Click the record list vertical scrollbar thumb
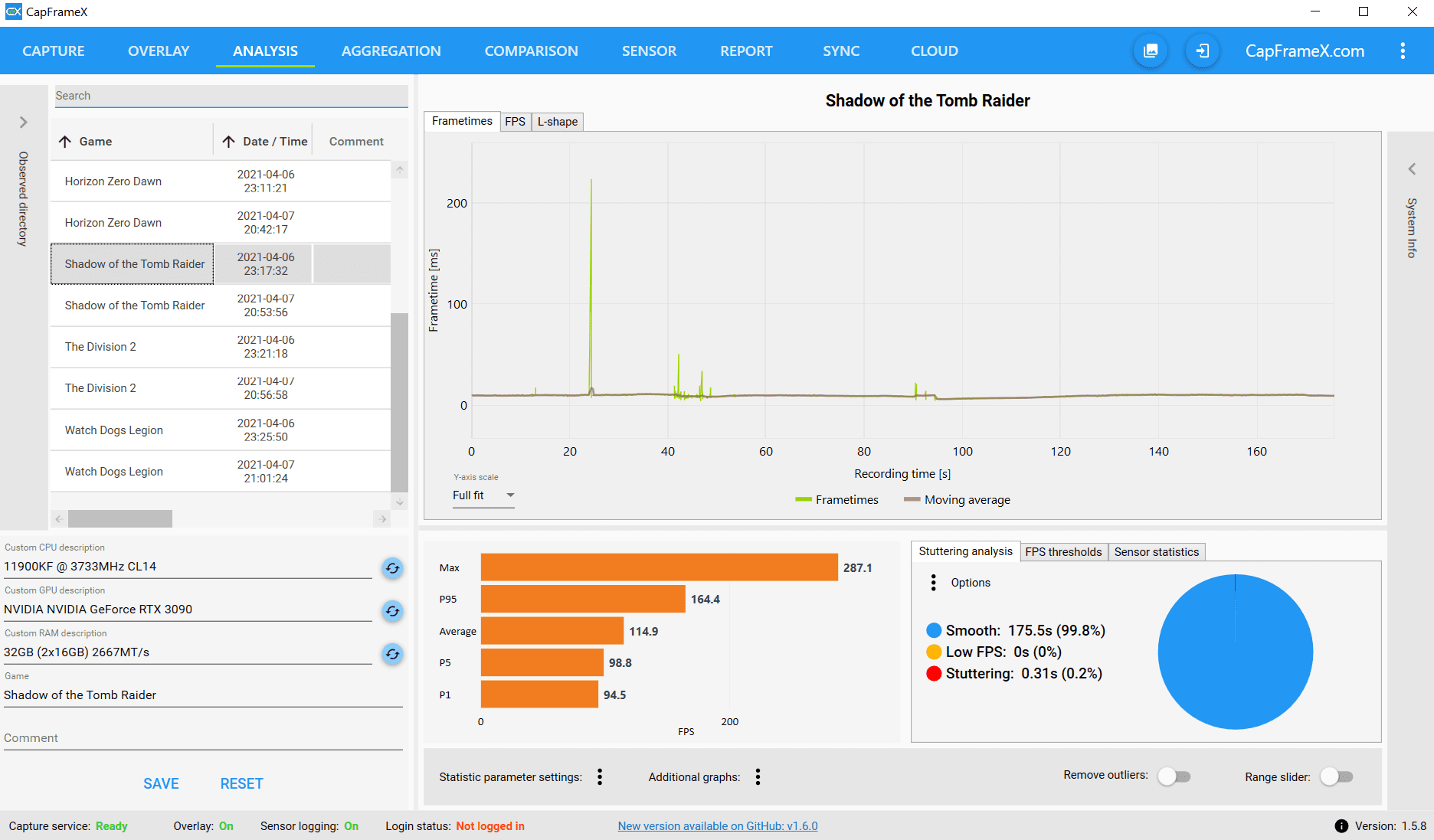This screenshot has width=1434, height=840. (399, 401)
